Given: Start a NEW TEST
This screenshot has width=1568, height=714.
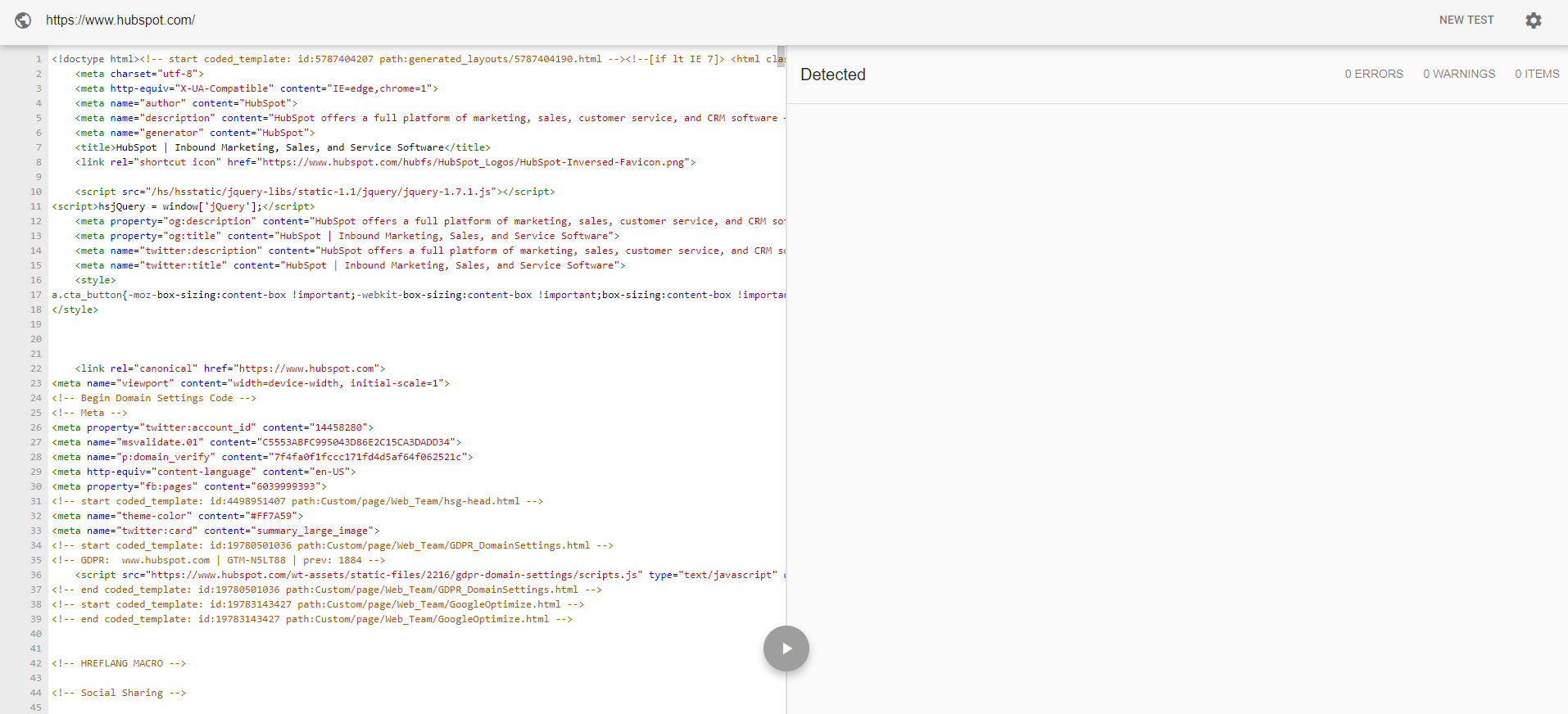Looking at the screenshot, I should click(1466, 20).
